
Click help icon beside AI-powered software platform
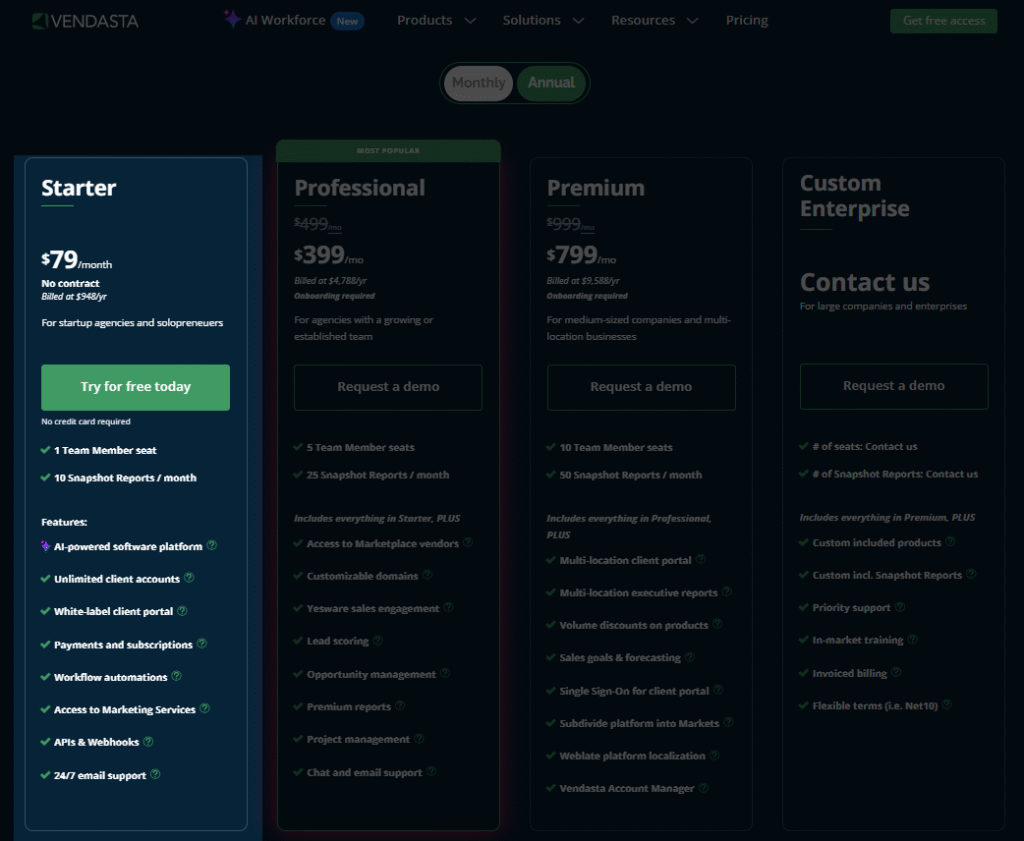click(212, 546)
